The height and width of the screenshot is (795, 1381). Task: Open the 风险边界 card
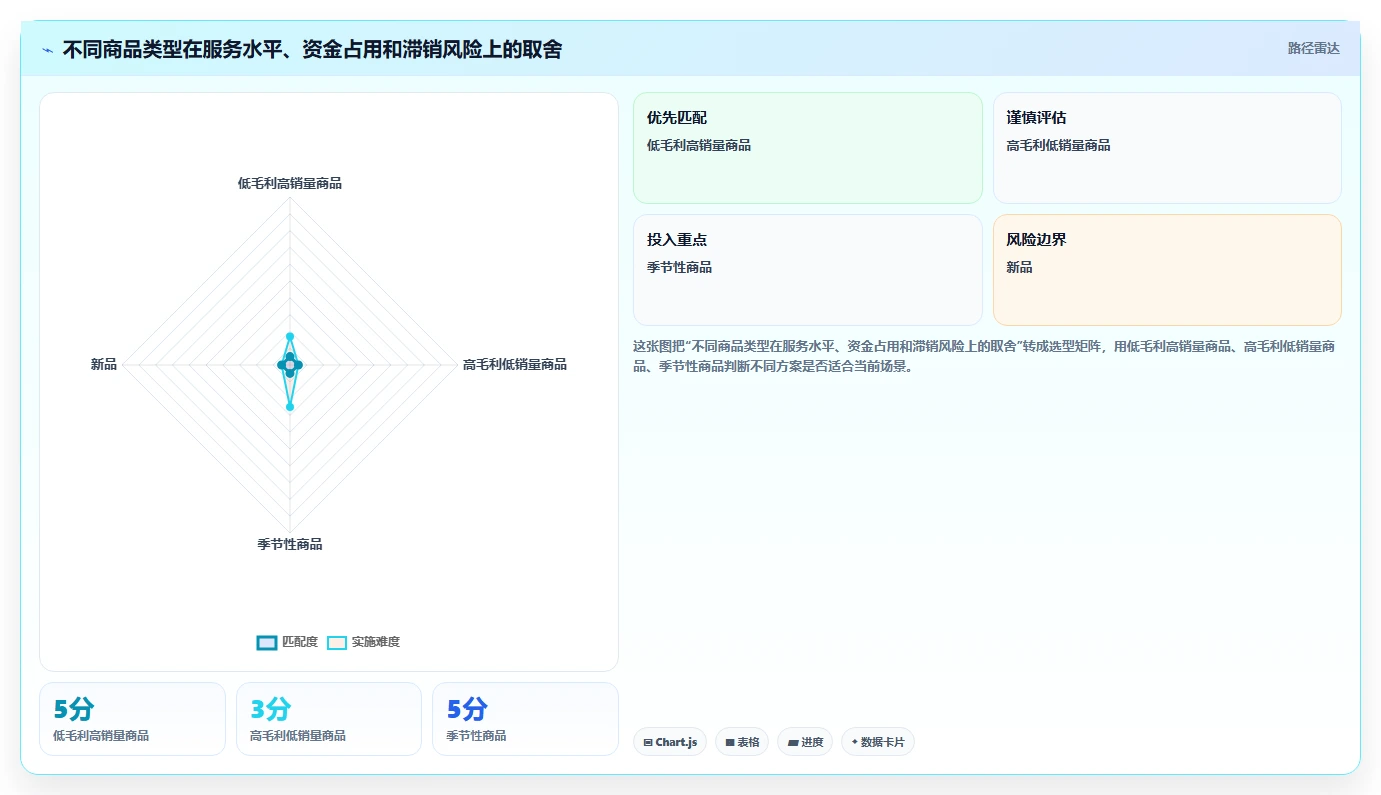pyautogui.click(x=1167, y=270)
